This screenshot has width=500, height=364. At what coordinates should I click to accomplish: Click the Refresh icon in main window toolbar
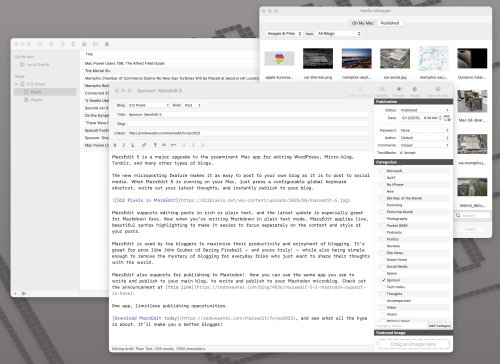[x=73, y=44]
